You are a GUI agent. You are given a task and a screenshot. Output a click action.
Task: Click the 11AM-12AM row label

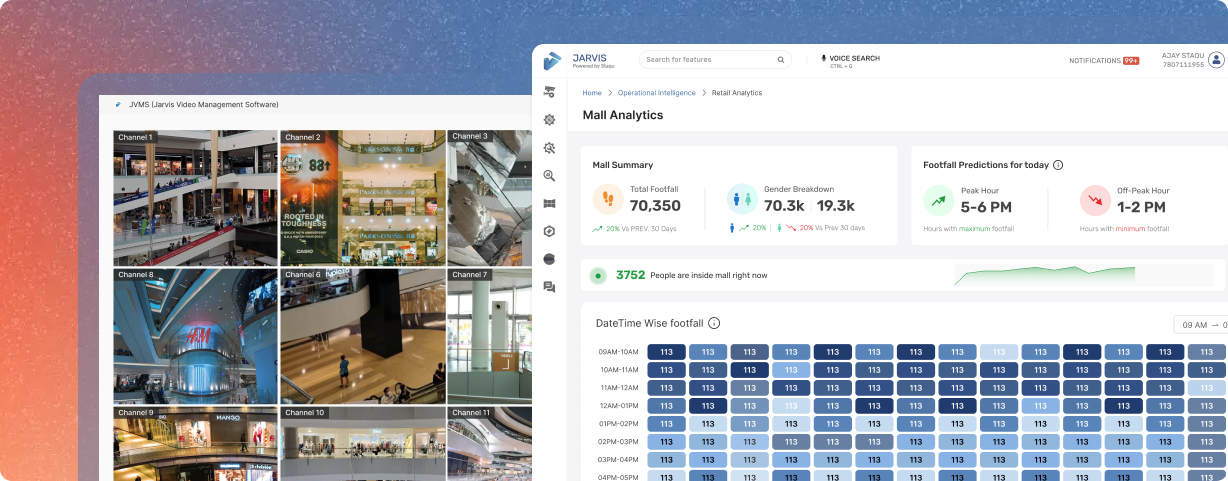[620, 388]
